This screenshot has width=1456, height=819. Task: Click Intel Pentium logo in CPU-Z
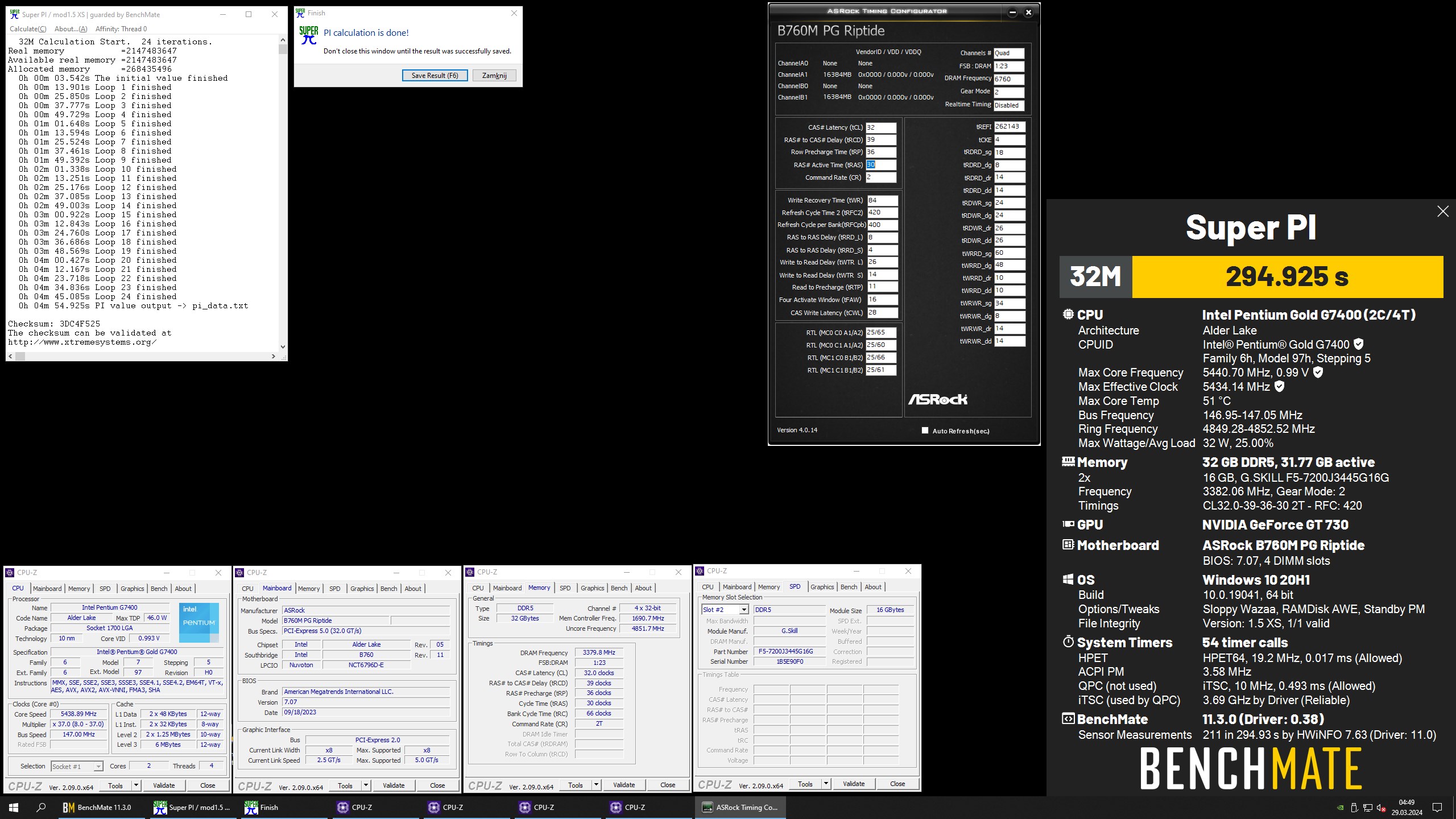tap(199, 622)
